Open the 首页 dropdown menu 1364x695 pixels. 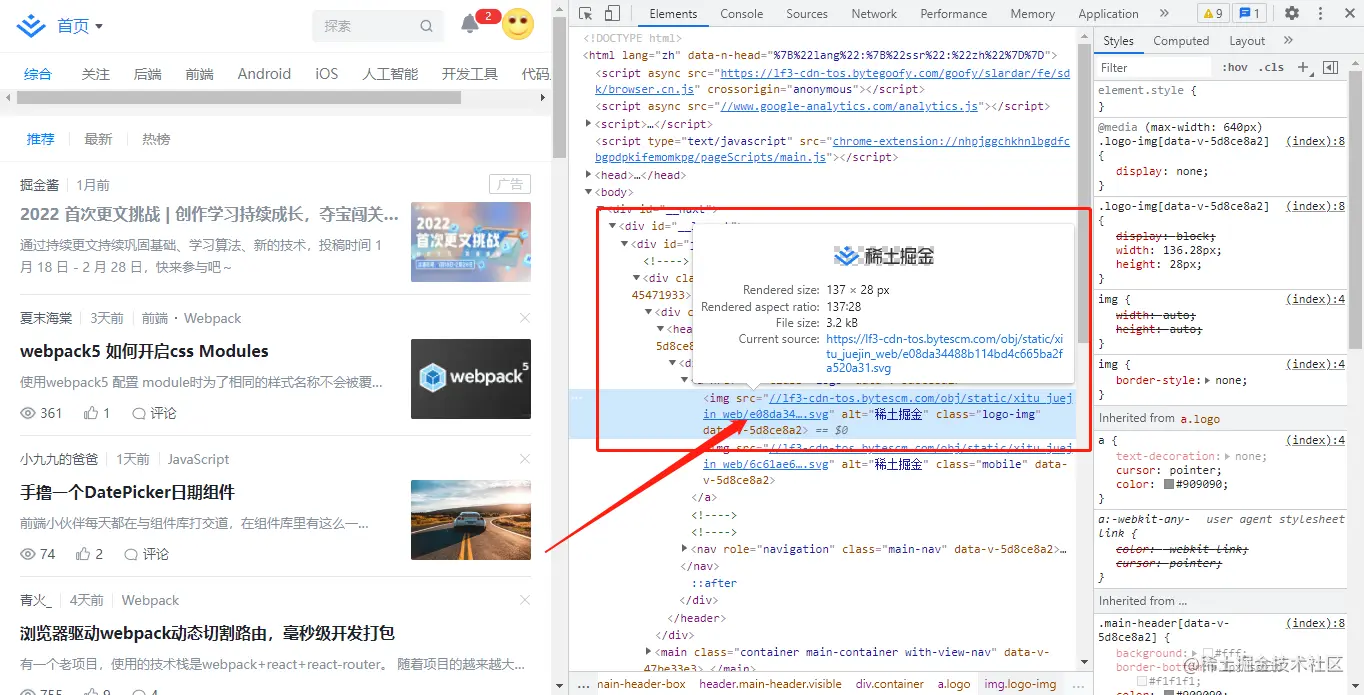point(80,26)
